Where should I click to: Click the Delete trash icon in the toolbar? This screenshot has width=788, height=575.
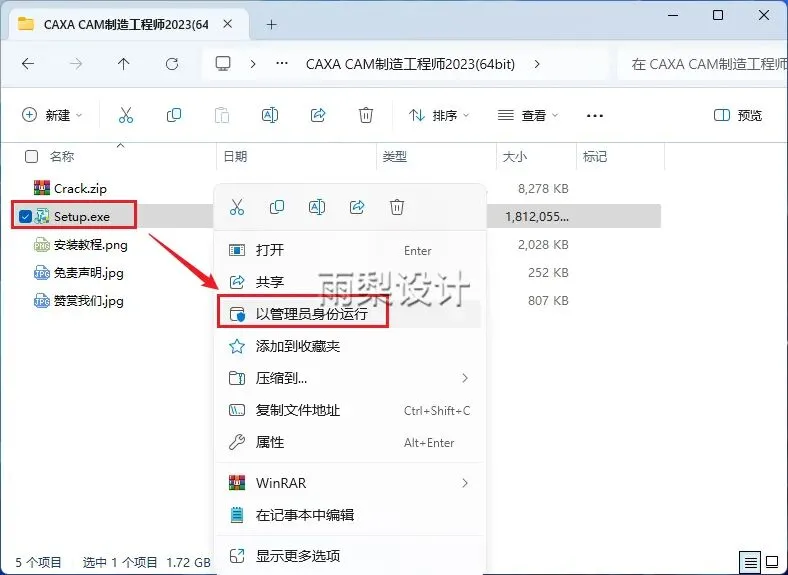pyautogui.click(x=366, y=116)
